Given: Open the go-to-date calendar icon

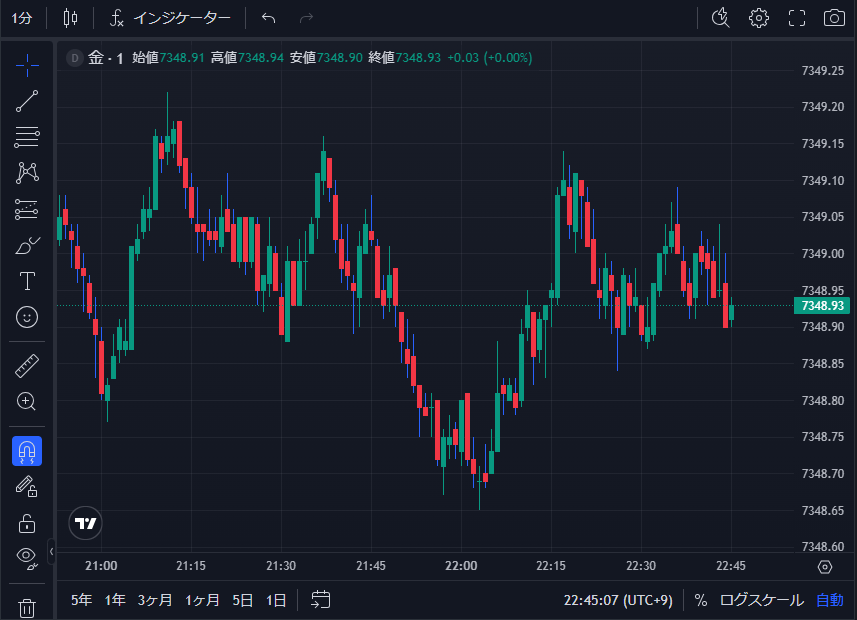Looking at the screenshot, I should [321, 600].
